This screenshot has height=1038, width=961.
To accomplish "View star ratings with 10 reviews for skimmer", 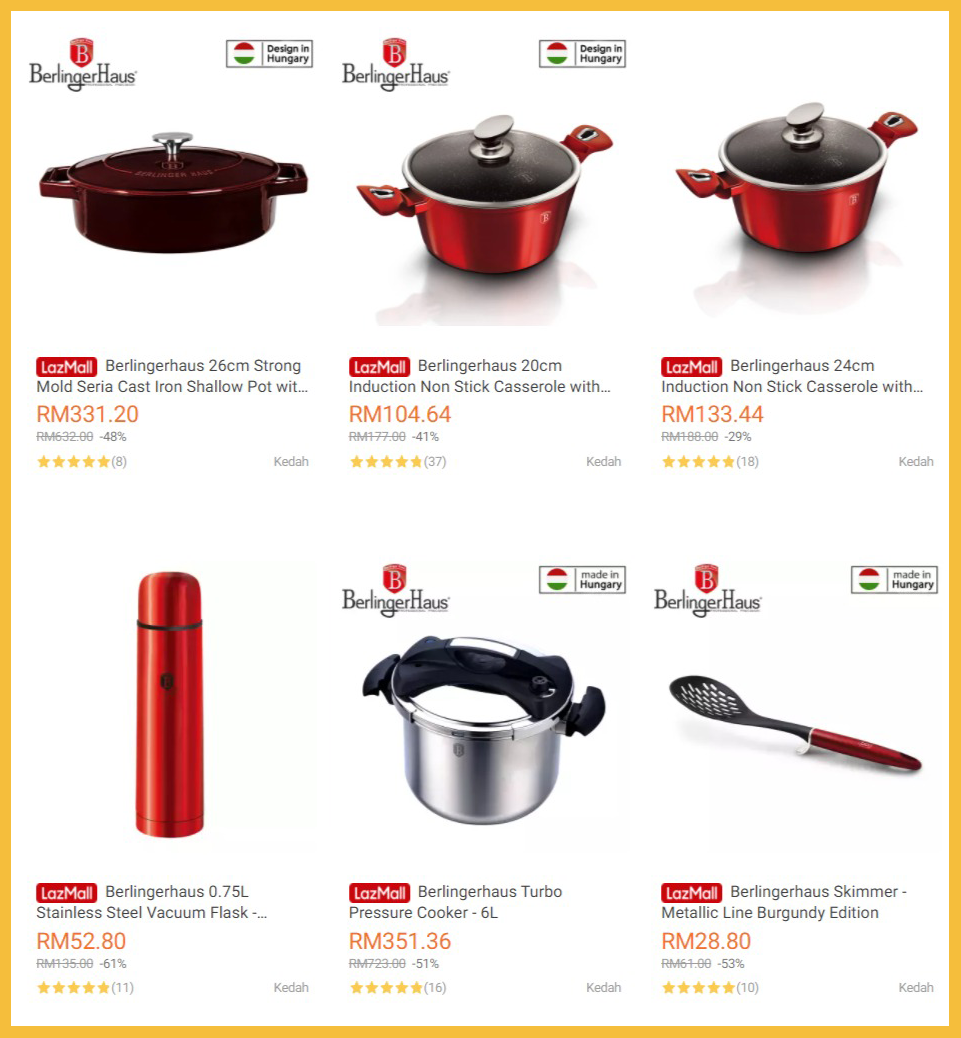I will [x=710, y=988].
